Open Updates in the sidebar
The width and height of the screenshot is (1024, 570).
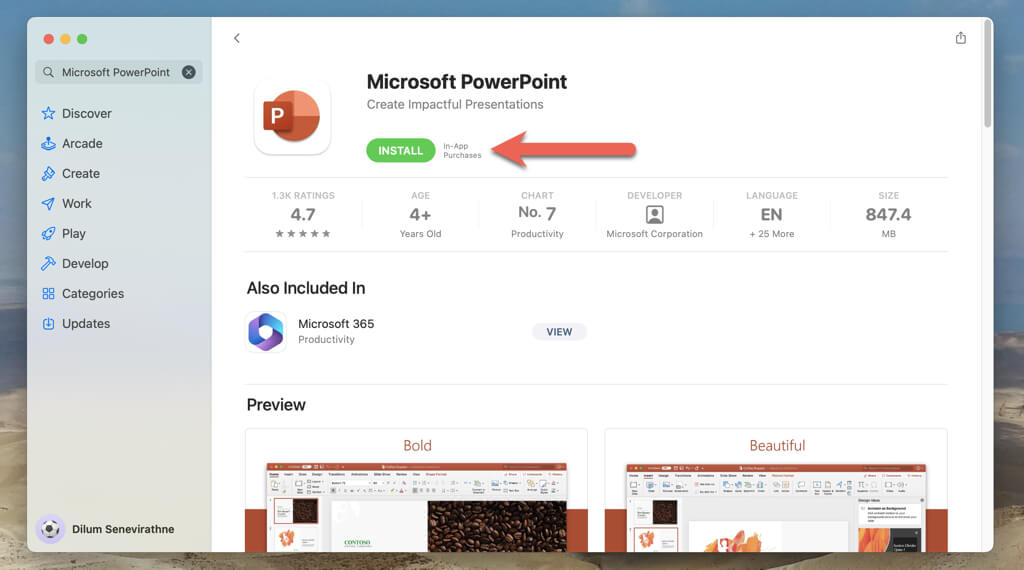pos(75,324)
